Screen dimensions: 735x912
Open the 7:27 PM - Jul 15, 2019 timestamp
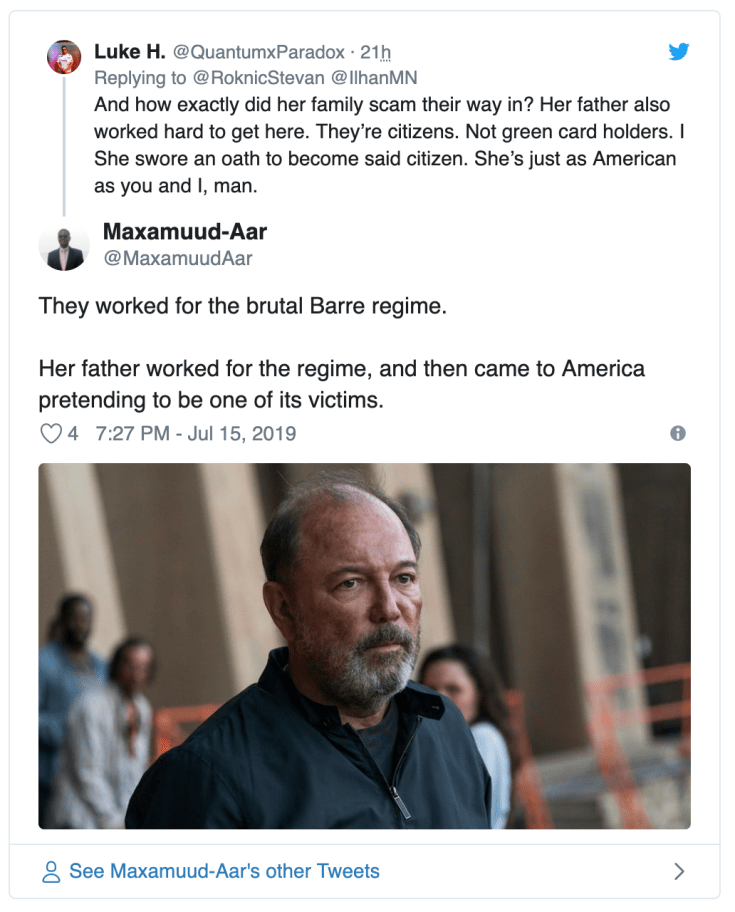194,433
